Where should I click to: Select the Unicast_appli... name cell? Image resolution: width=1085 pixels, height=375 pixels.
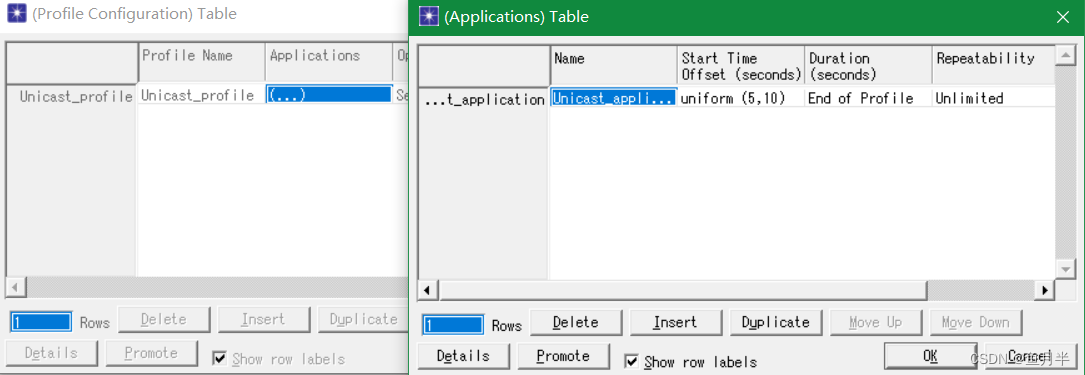click(x=613, y=98)
